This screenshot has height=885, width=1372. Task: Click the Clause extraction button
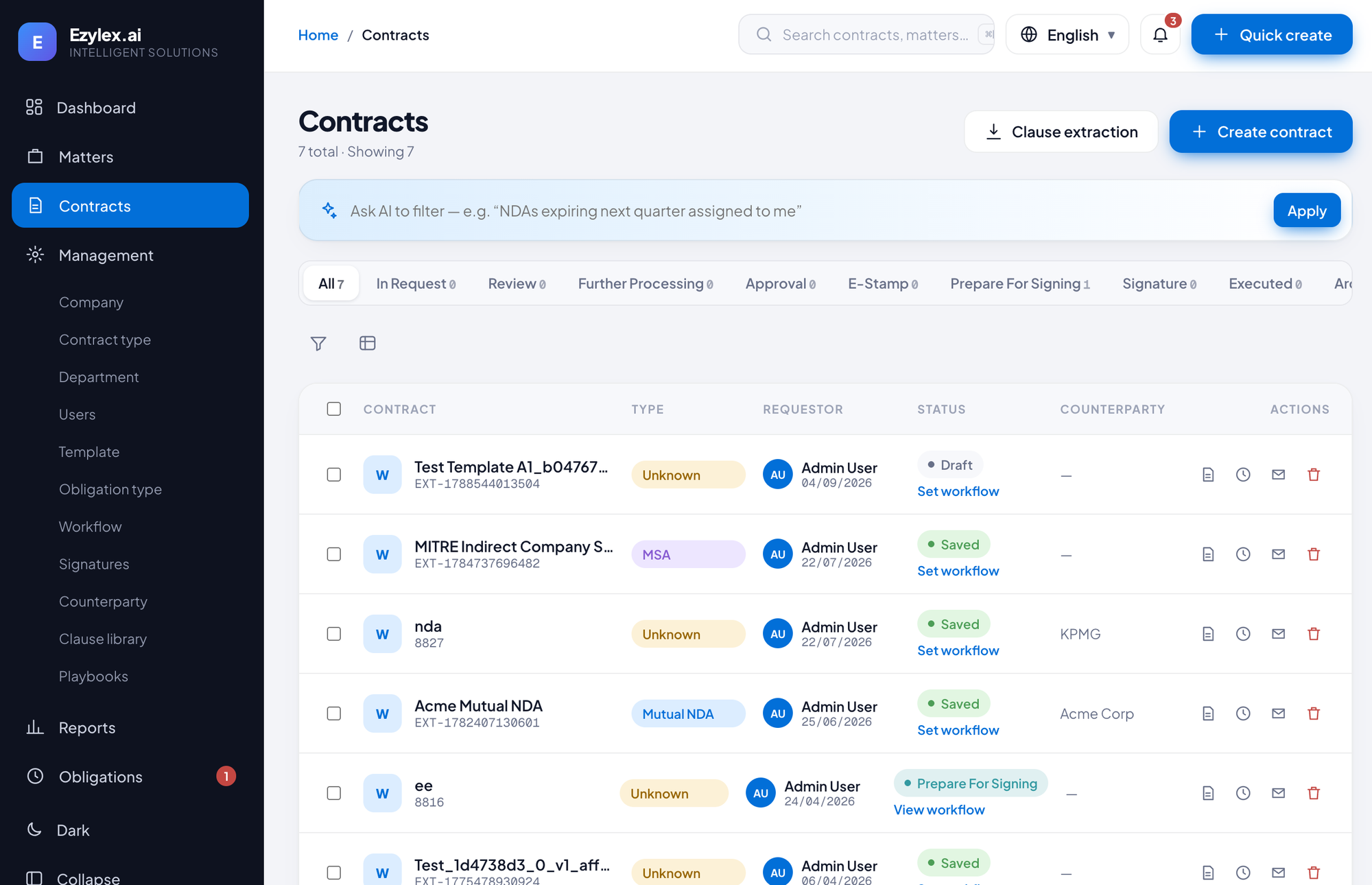click(x=1061, y=132)
